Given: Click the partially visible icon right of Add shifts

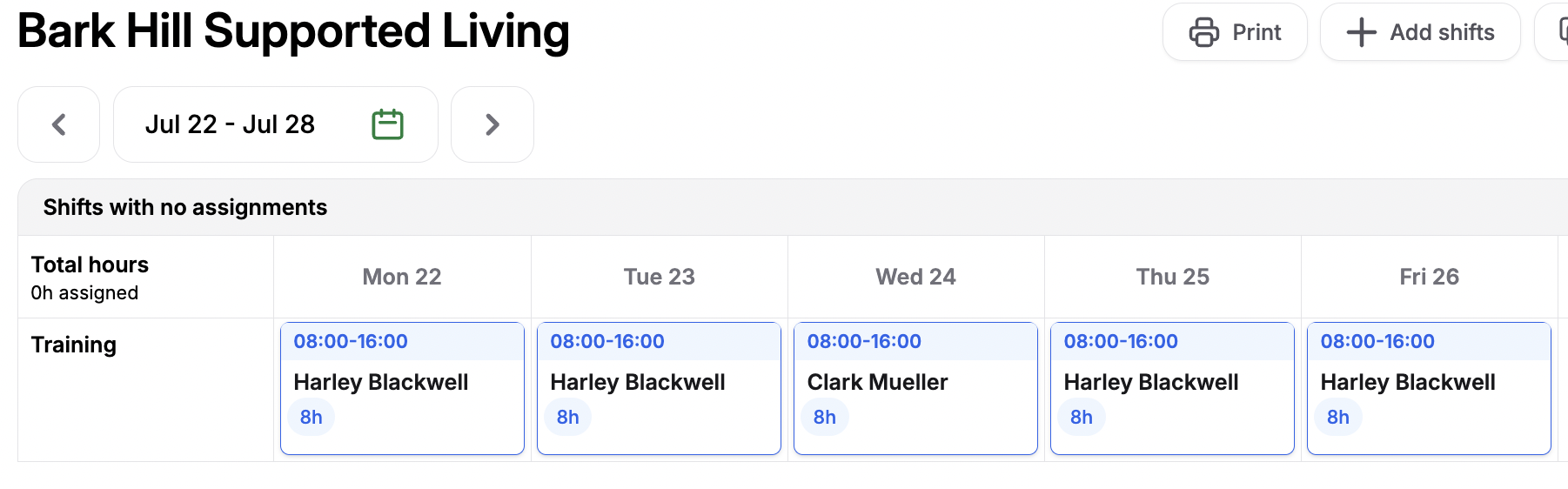Looking at the screenshot, I should click(x=1560, y=32).
